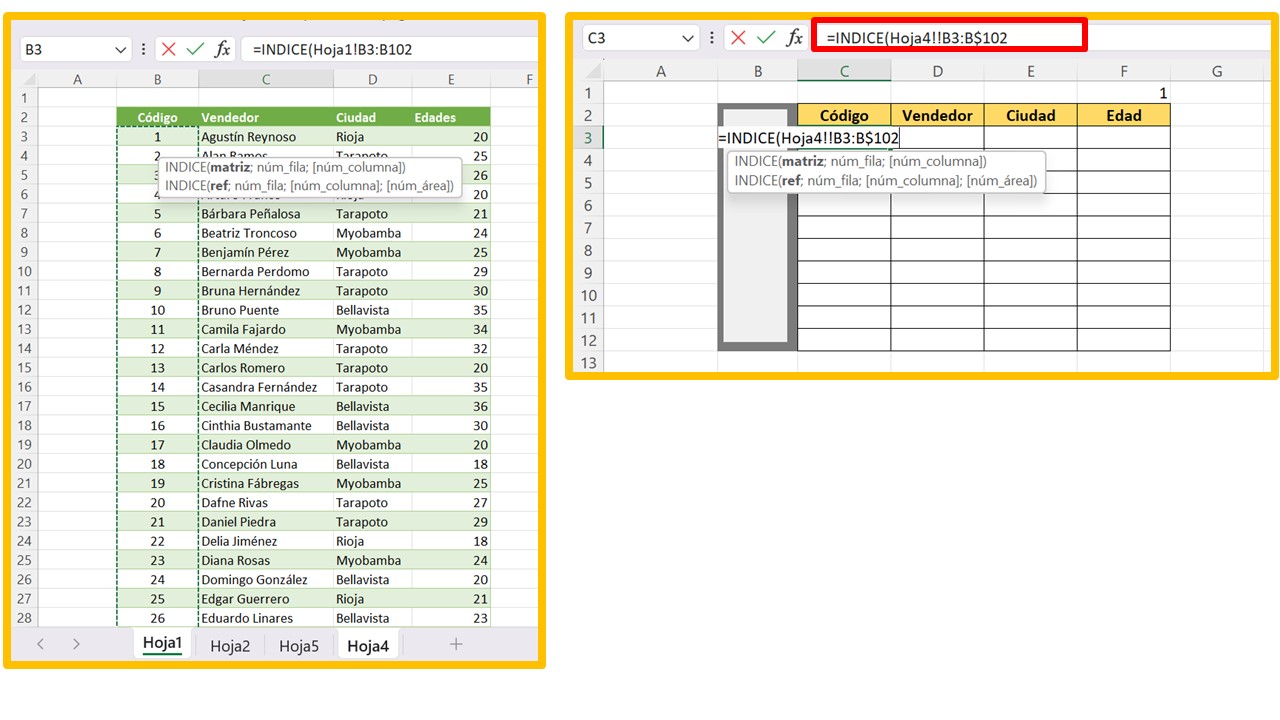Return to the Hoja1 sheet tab
The image size is (1280, 720).
coord(161,645)
